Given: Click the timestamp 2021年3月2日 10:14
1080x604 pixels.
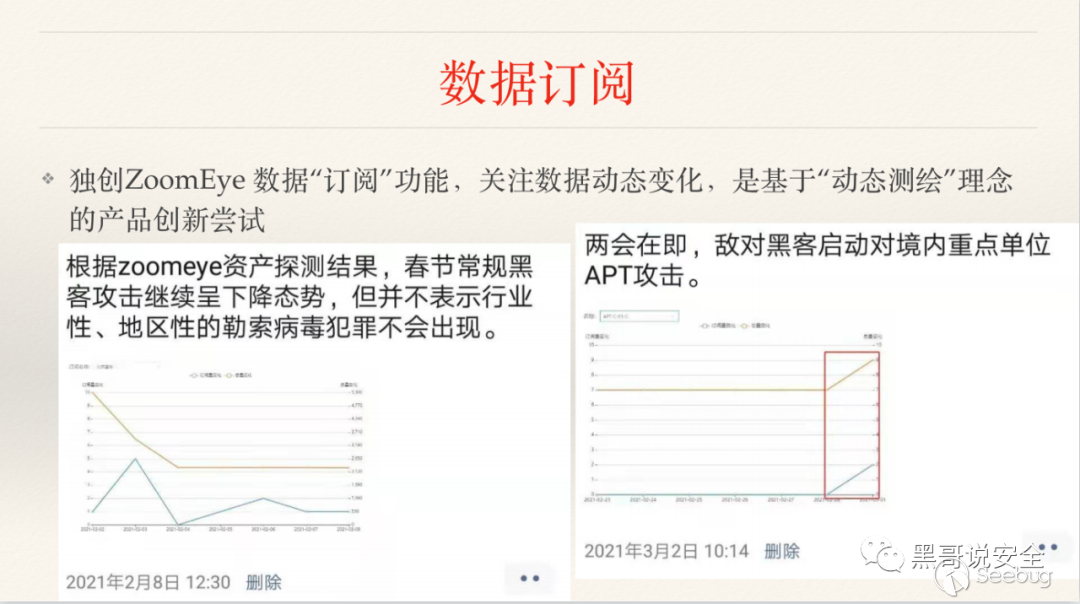Looking at the screenshot, I should pyautogui.click(x=666, y=551).
